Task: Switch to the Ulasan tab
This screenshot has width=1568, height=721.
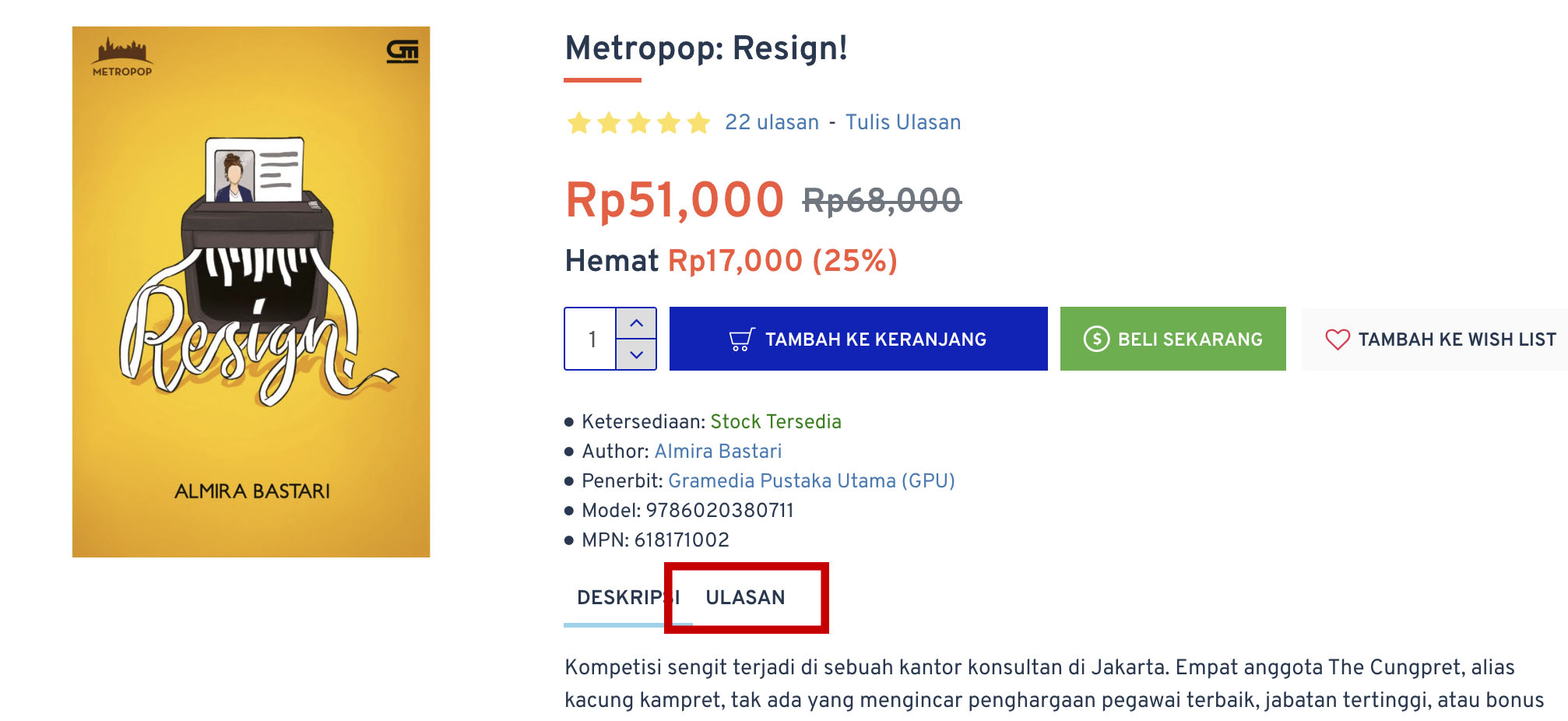Action: 745,597
